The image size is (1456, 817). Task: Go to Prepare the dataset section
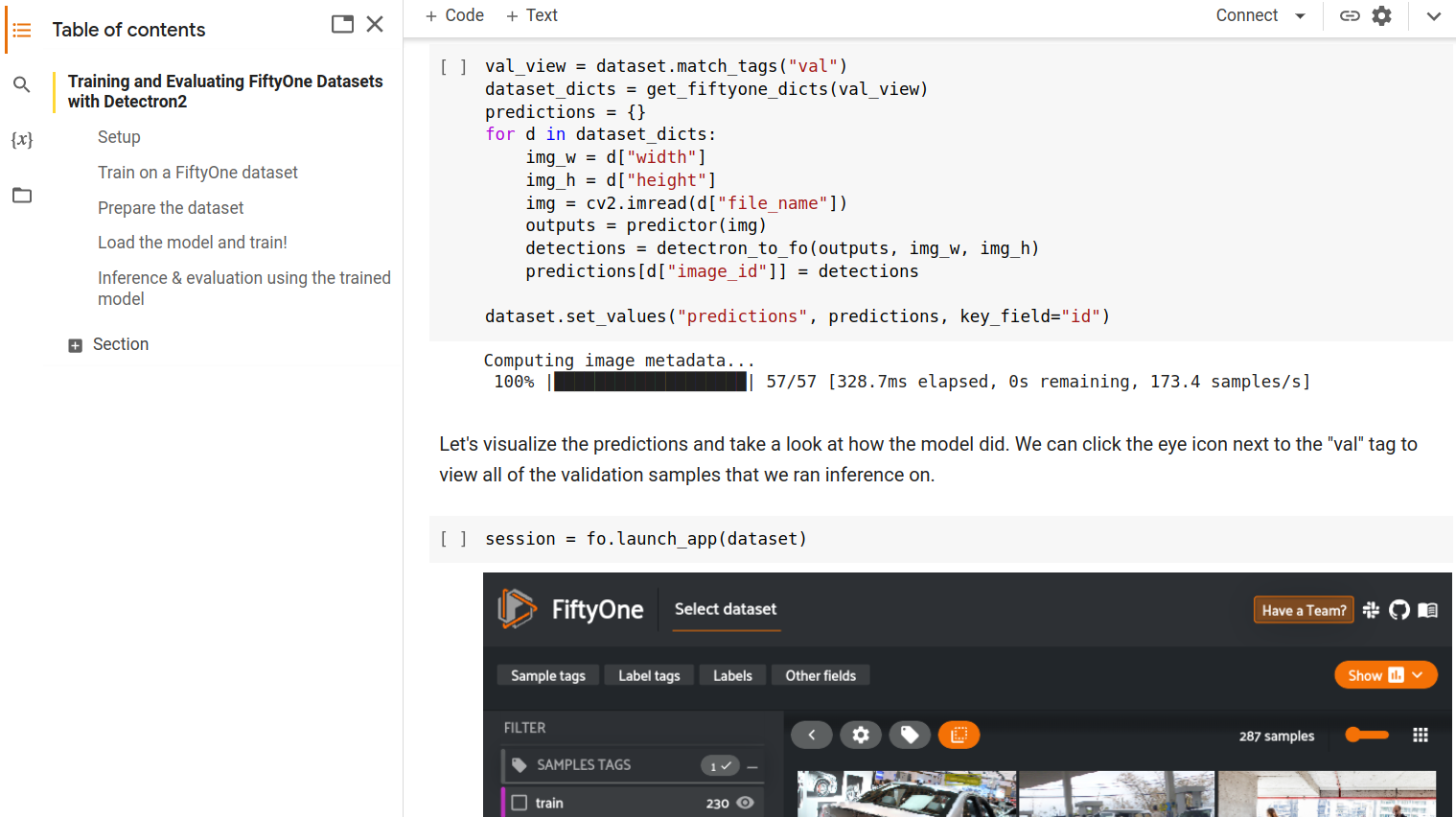point(171,208)
